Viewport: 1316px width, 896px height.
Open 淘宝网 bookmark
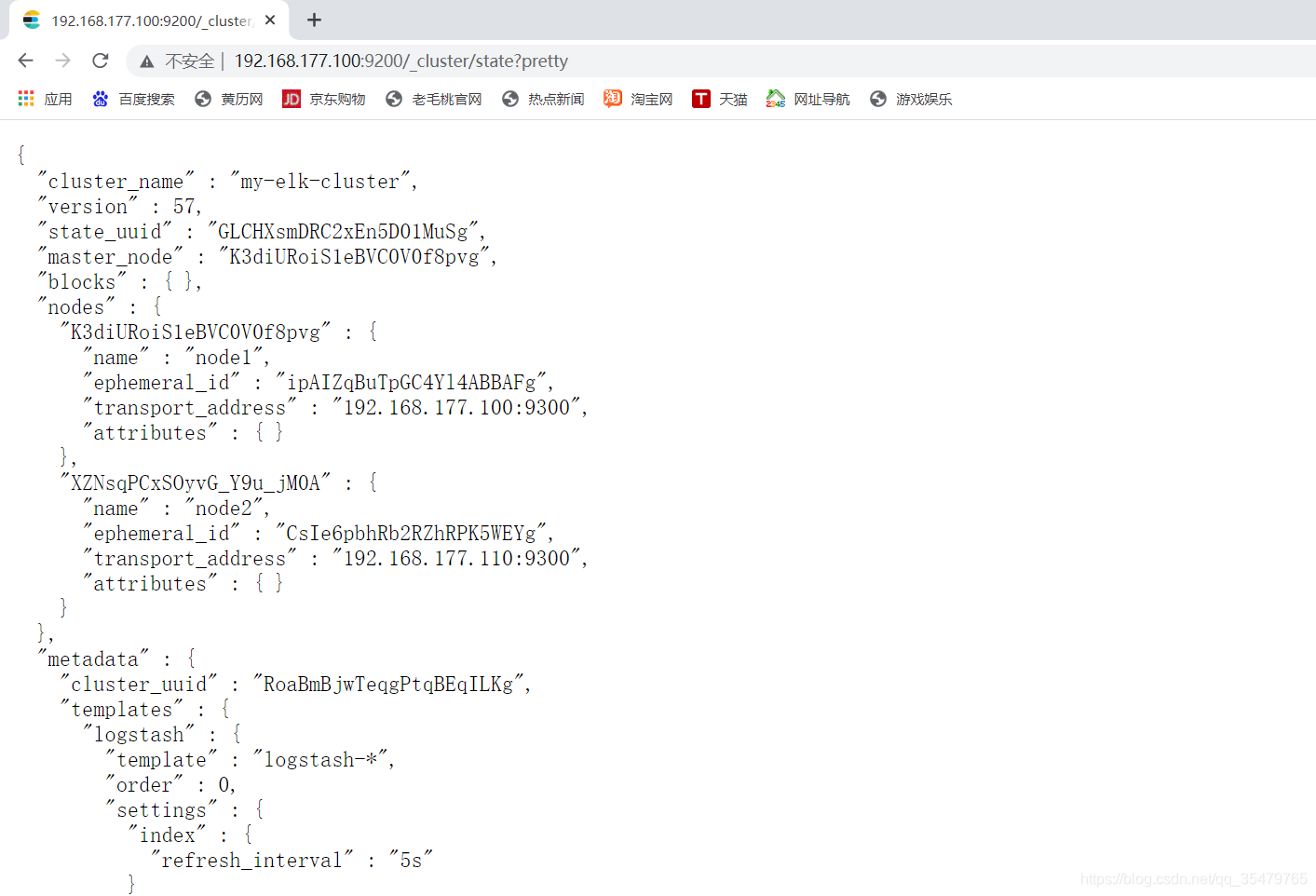(x=638, y=99)
